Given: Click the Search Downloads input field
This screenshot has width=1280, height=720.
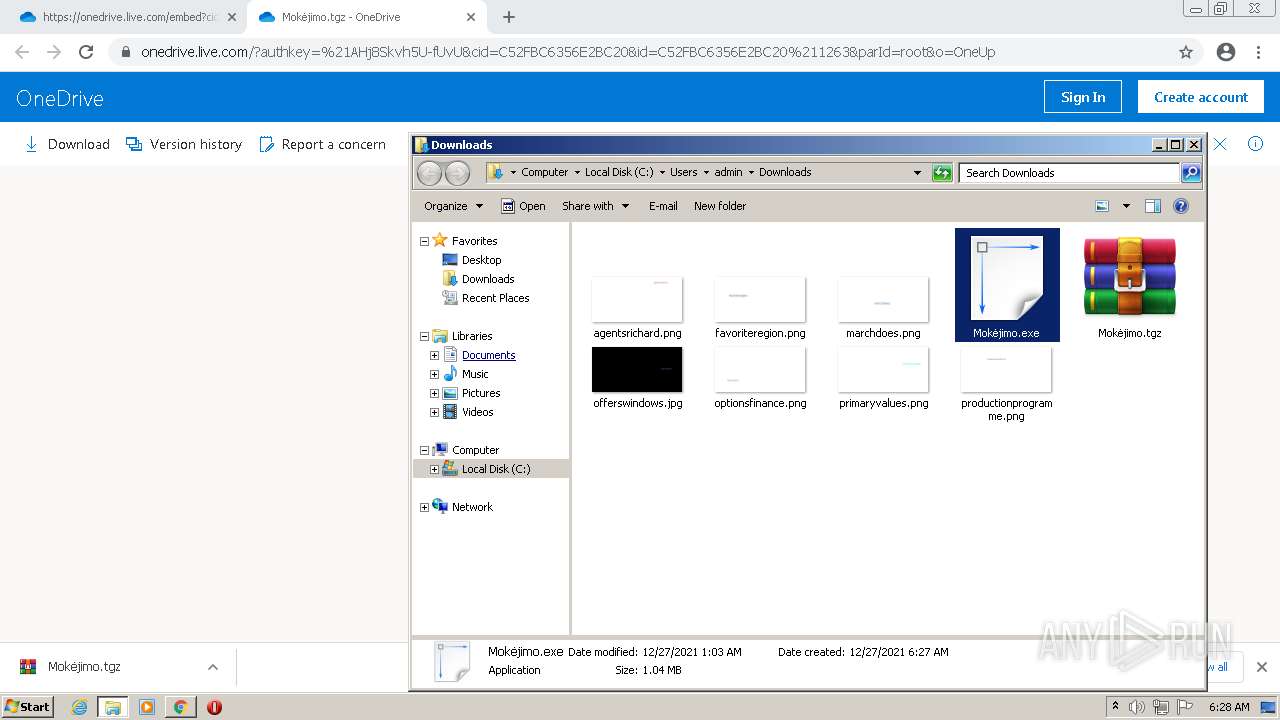Looking at the screenshot, I should coord(1069,173).
